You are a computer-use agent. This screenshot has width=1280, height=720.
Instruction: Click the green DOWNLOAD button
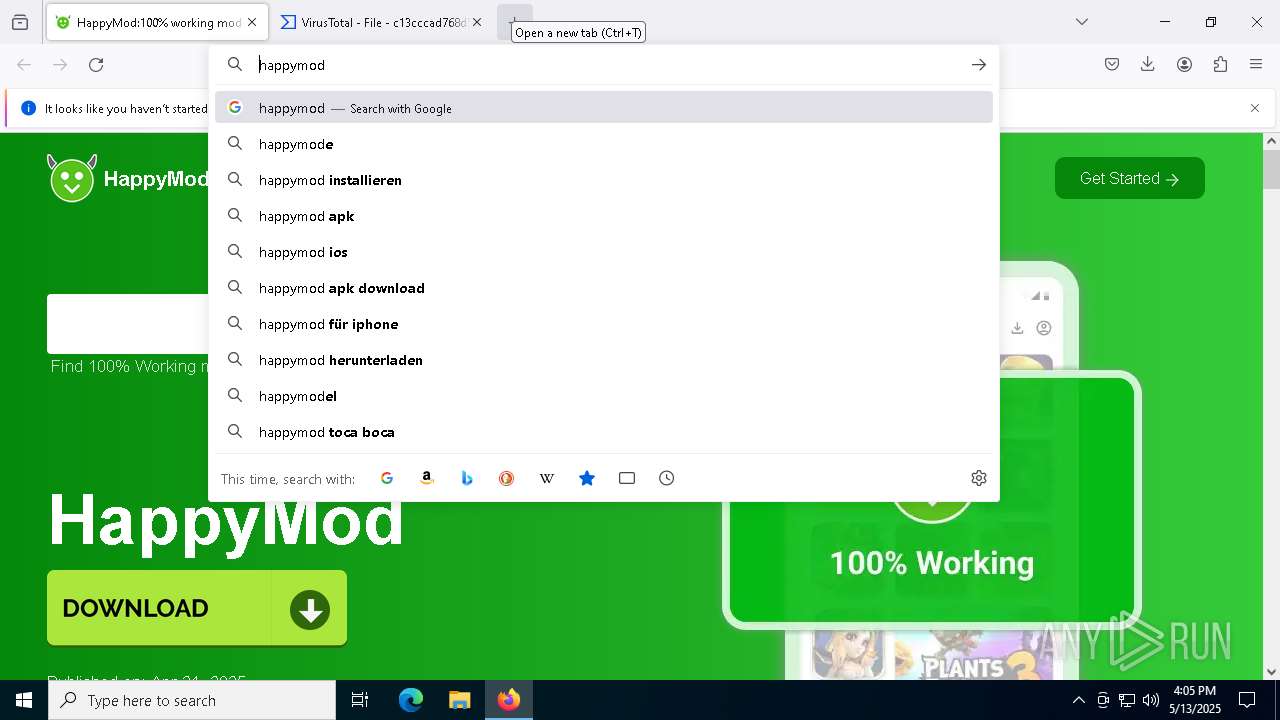tap(197, 608)
